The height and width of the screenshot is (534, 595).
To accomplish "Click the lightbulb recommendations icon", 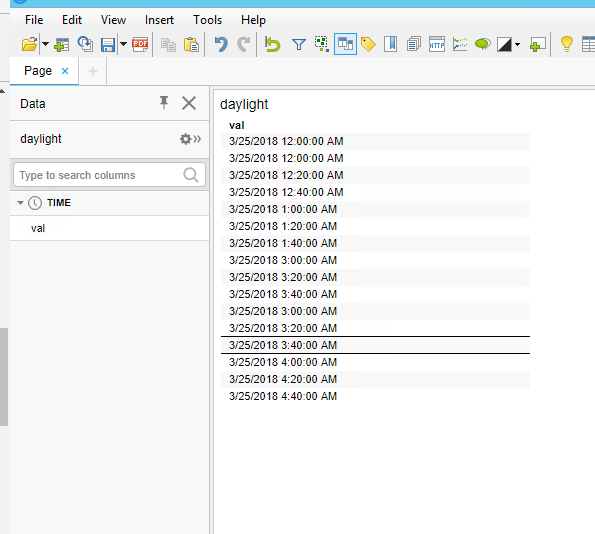I will click(567, 44).
